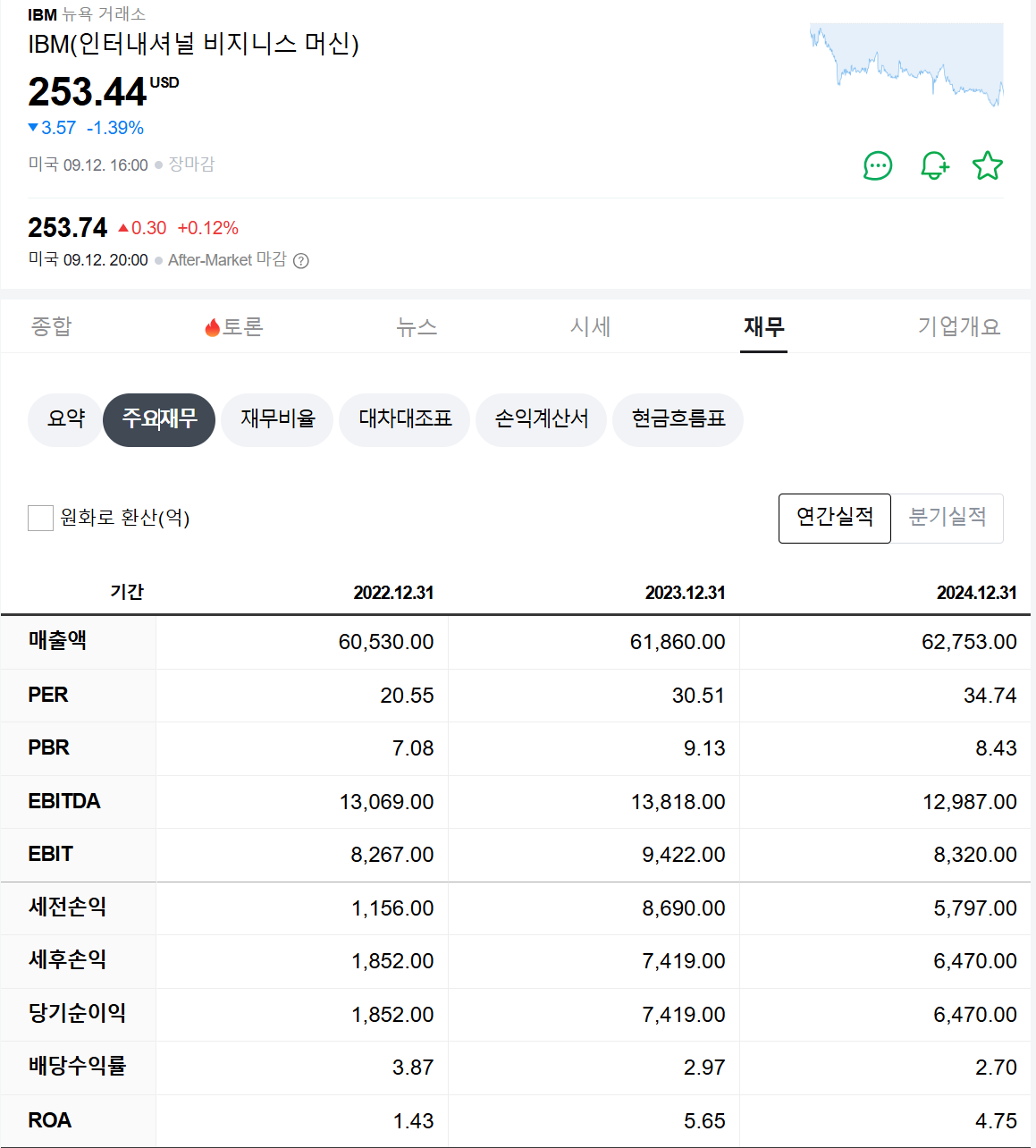
Task: Click the 2023.12.31 column header
Action: [x=685, y=593]
